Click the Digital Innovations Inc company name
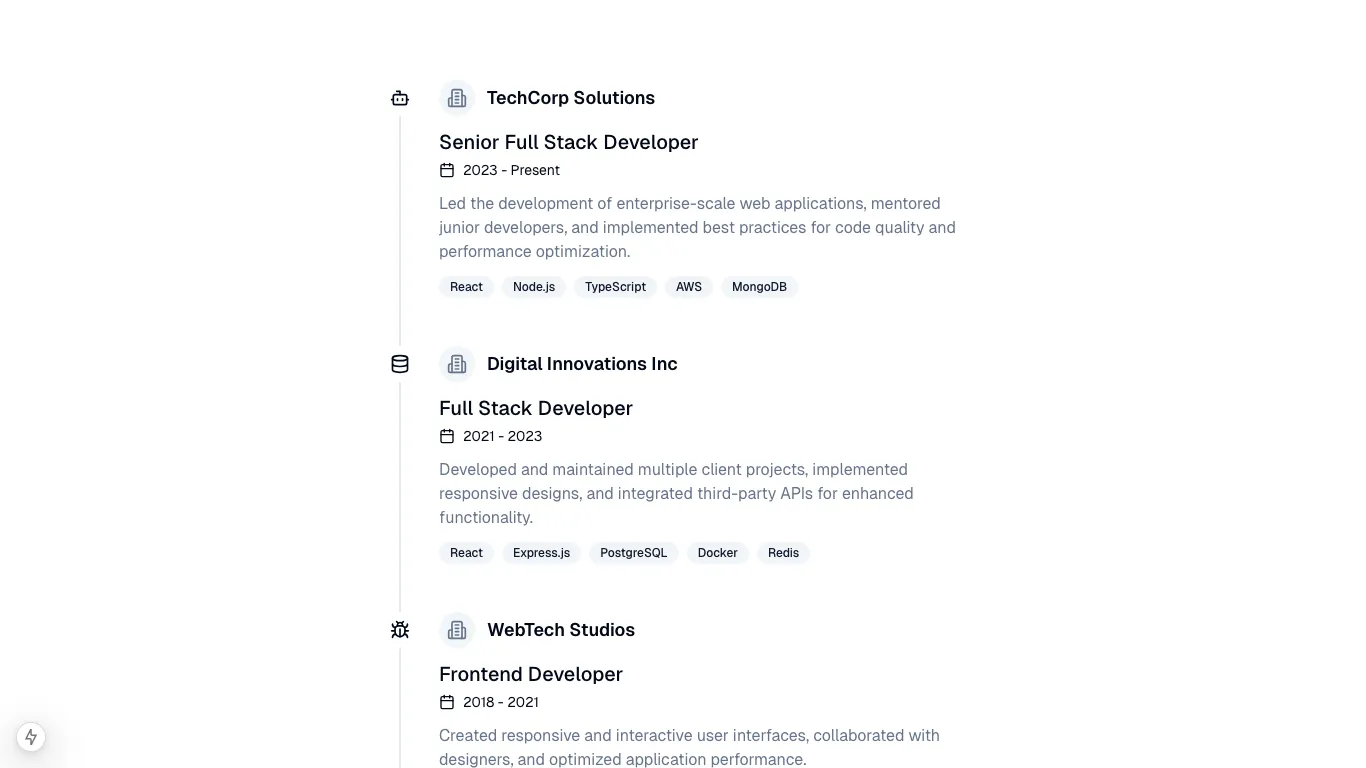The width and height of the screenshot is (1366, 768). (582, 364)
